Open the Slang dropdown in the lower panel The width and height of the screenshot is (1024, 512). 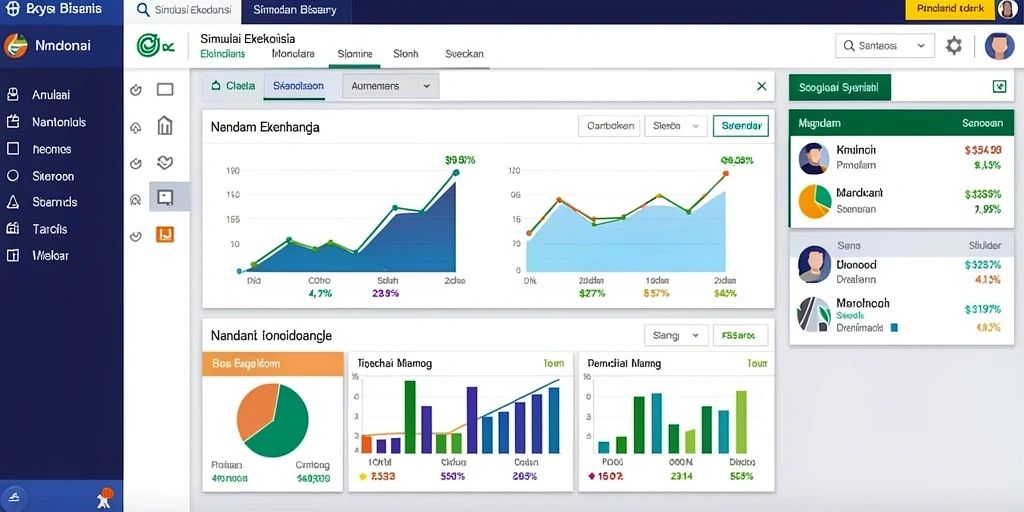(676, 336)
